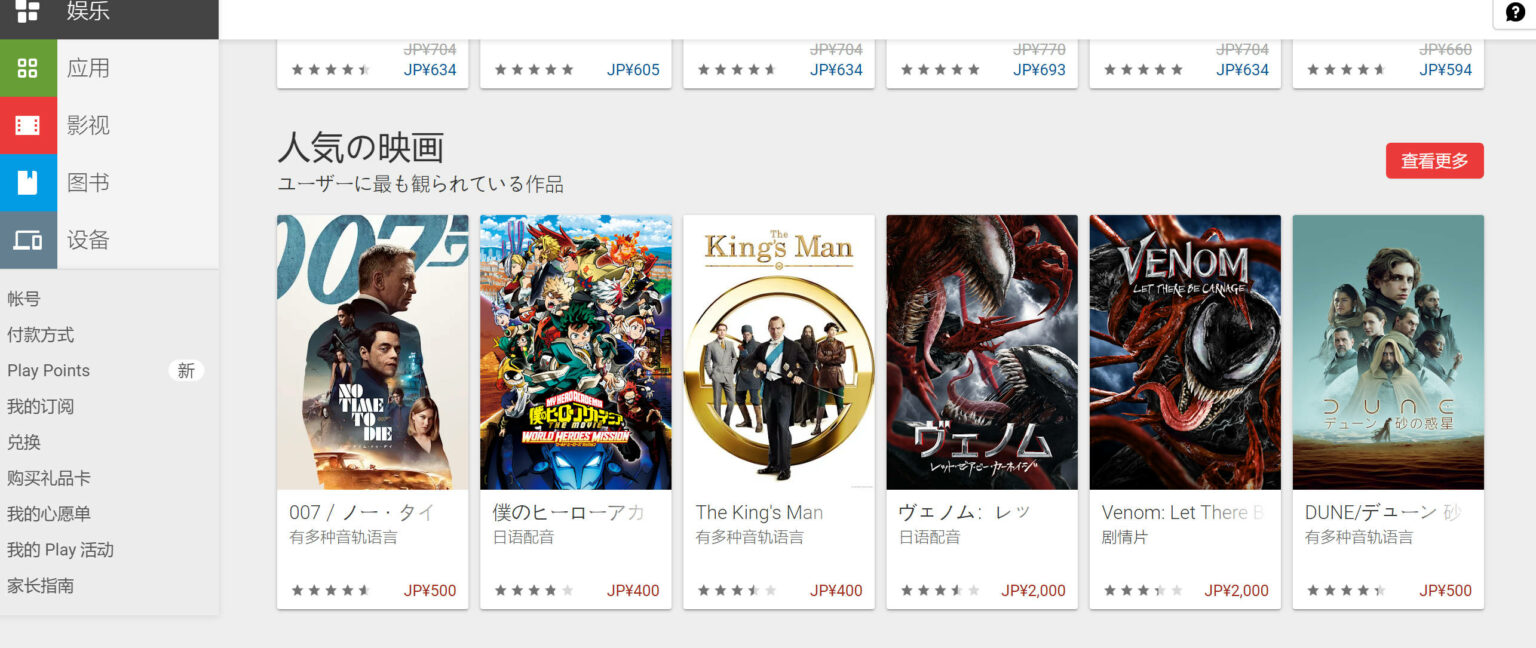Click the DUNE movie poster
This screenshot has width=1536, height=648.
[1388, 352]
